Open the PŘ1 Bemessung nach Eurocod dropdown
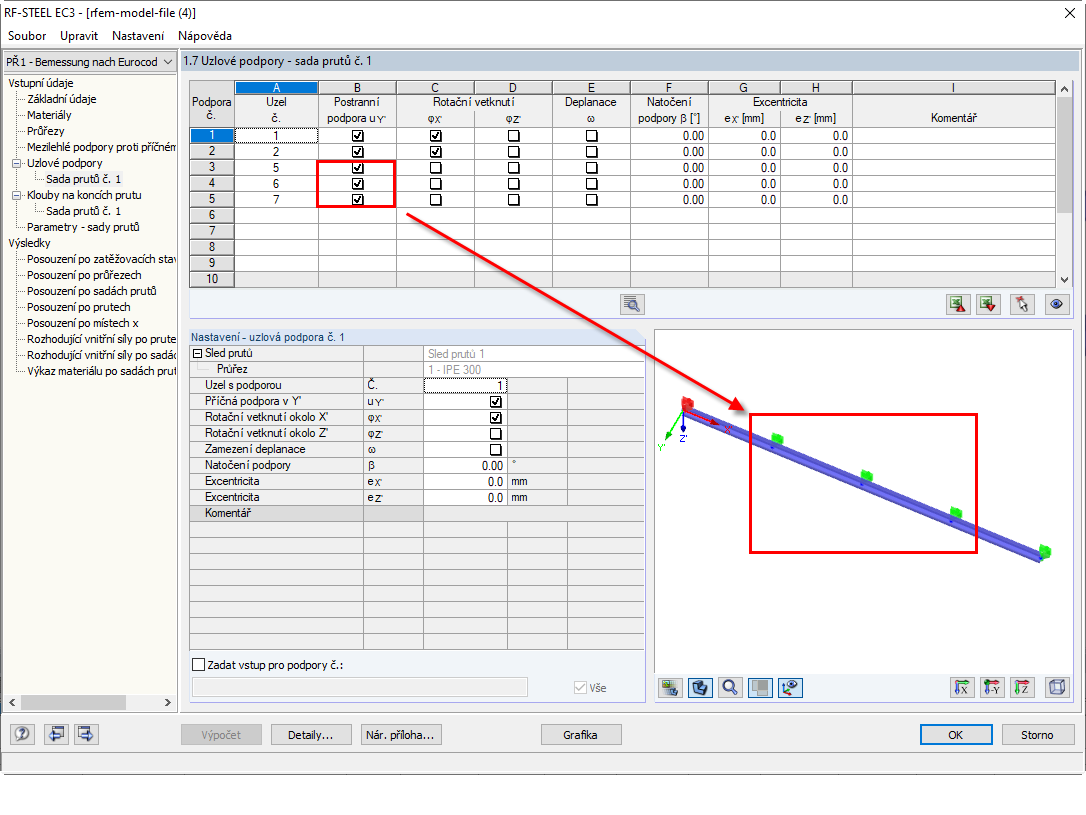The height and width of the screenshot is (815, 1086). pyautogui.click(x=89, y=62)
